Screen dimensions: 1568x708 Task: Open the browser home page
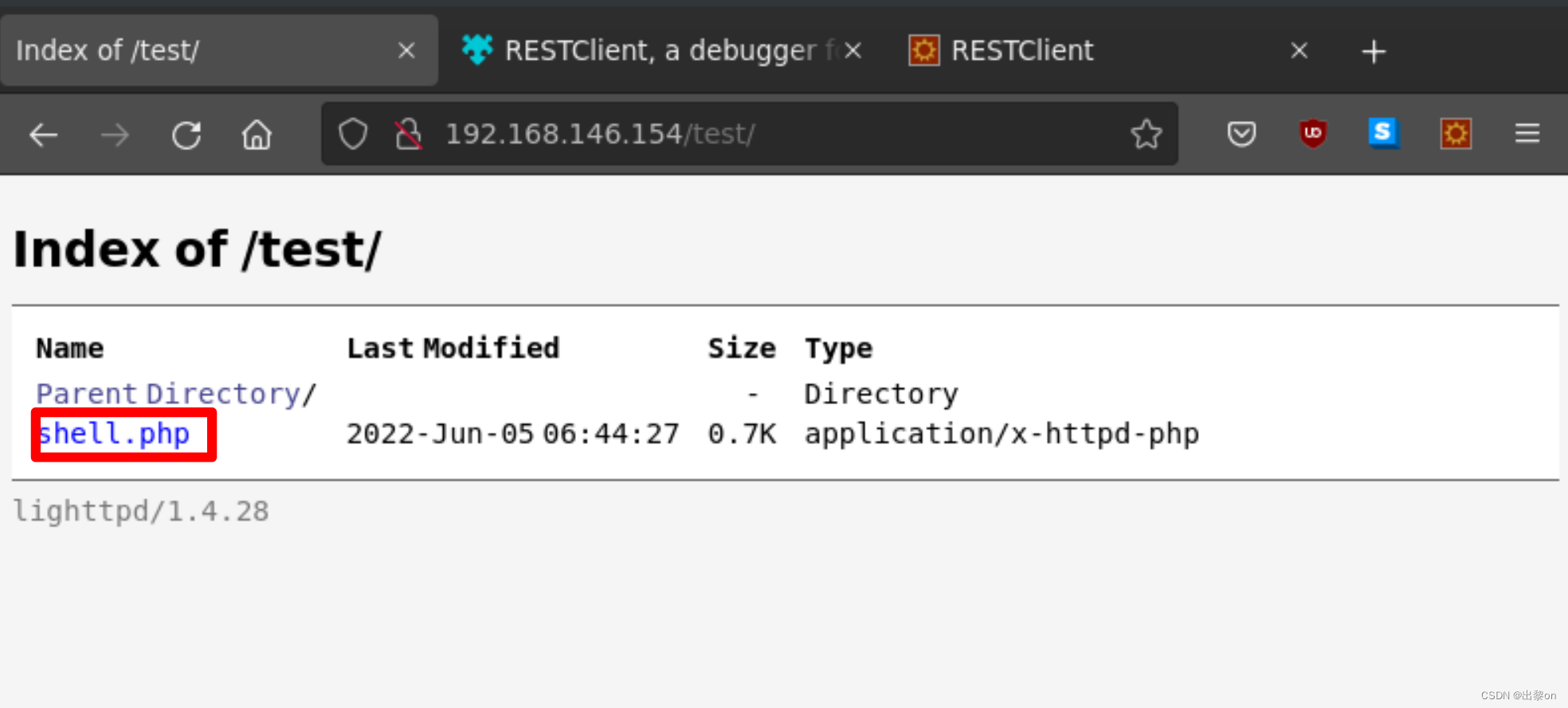click(x=257, y=135)
